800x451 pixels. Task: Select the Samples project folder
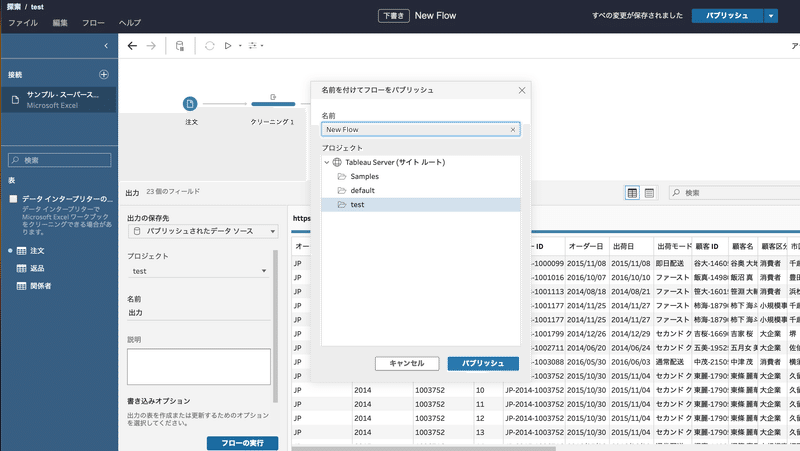421,177
